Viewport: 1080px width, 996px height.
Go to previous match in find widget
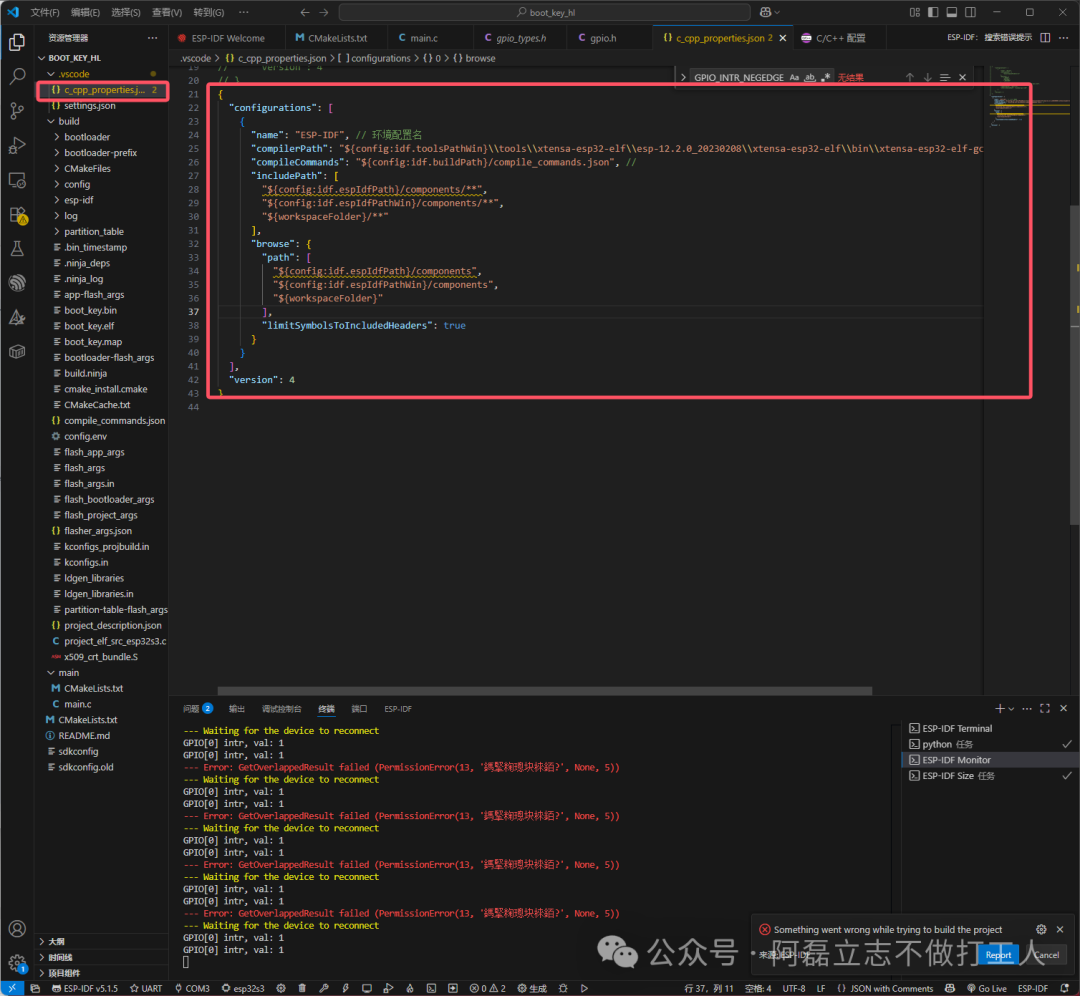(x=910, y=77)
